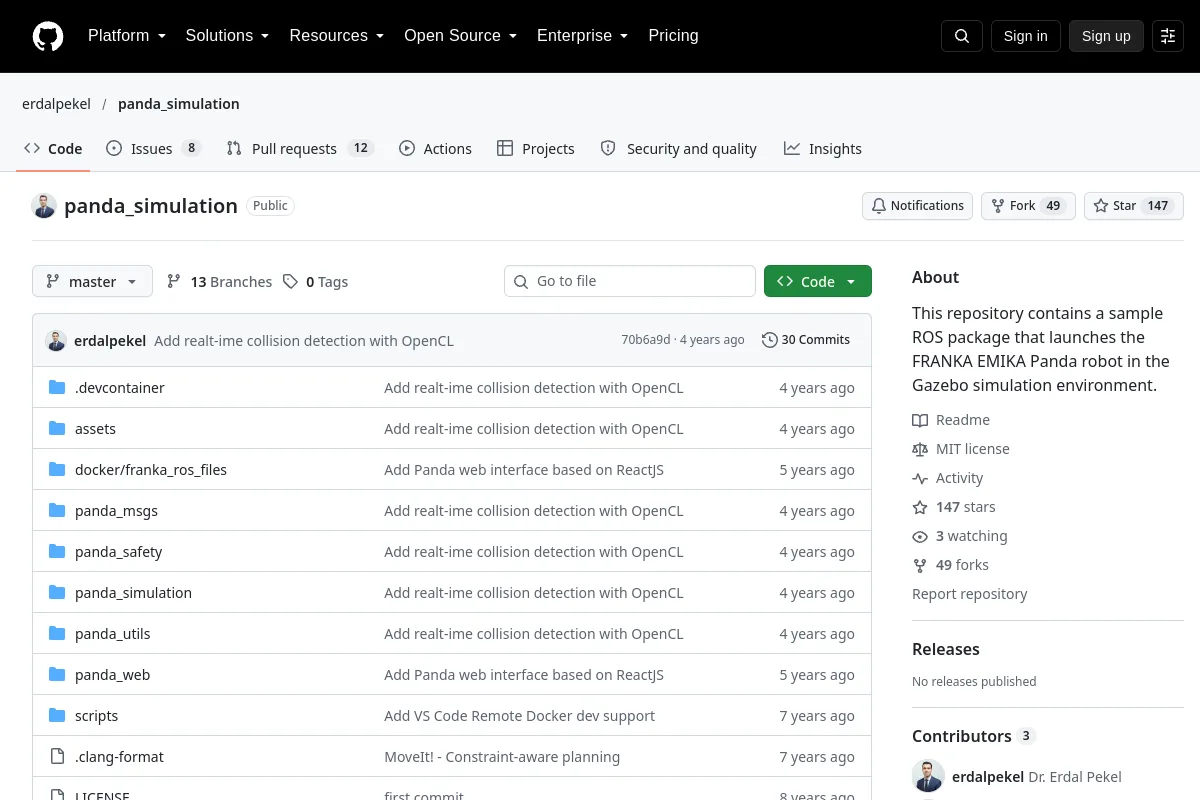The image size is (1200, 800).
Task: Click the Sign in button
Action: (x=1025, y=36)
